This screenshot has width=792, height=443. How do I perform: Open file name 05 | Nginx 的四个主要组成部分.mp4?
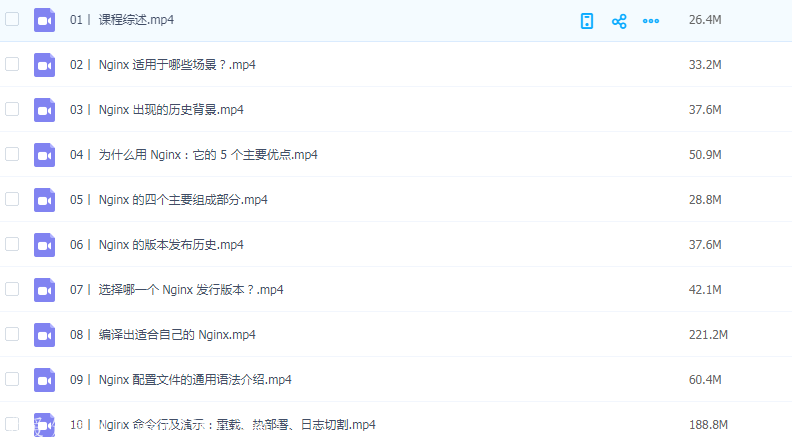[x=169, y=200]
